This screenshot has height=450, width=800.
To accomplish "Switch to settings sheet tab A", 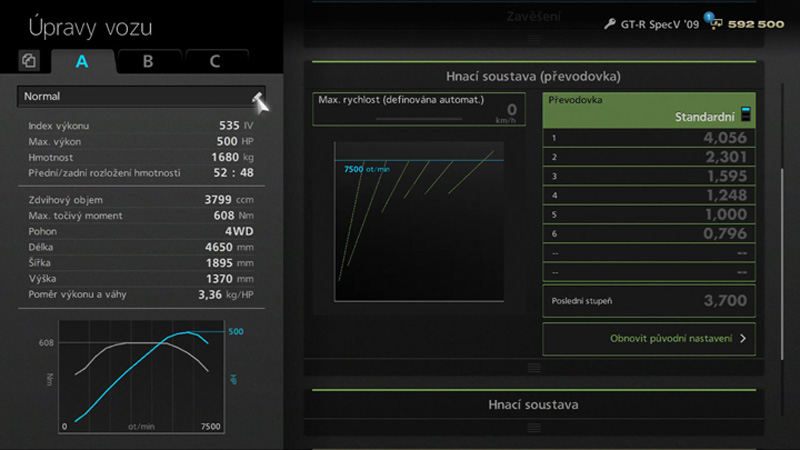I will pyautogui.click(x=82, y=62).
